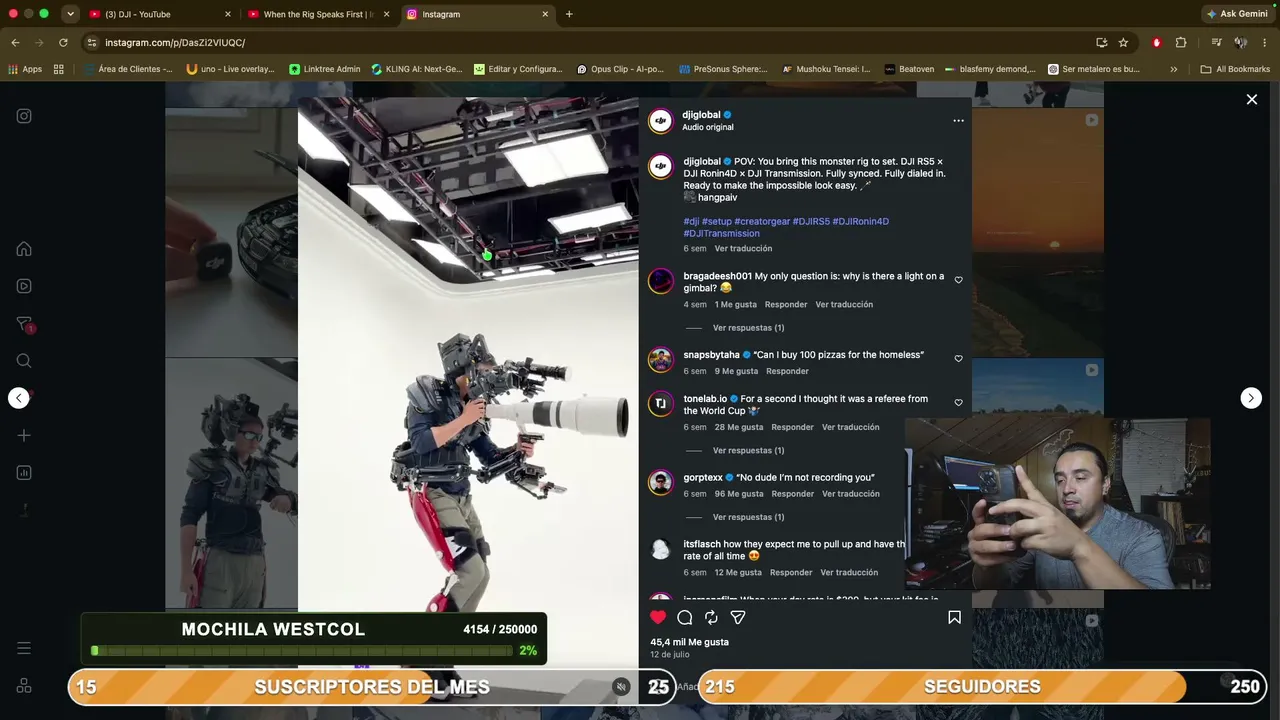The width and height of the screenshot is (1280, 720).
Task: Open the Reels section in the sidebar
Action: coord(24,286)
